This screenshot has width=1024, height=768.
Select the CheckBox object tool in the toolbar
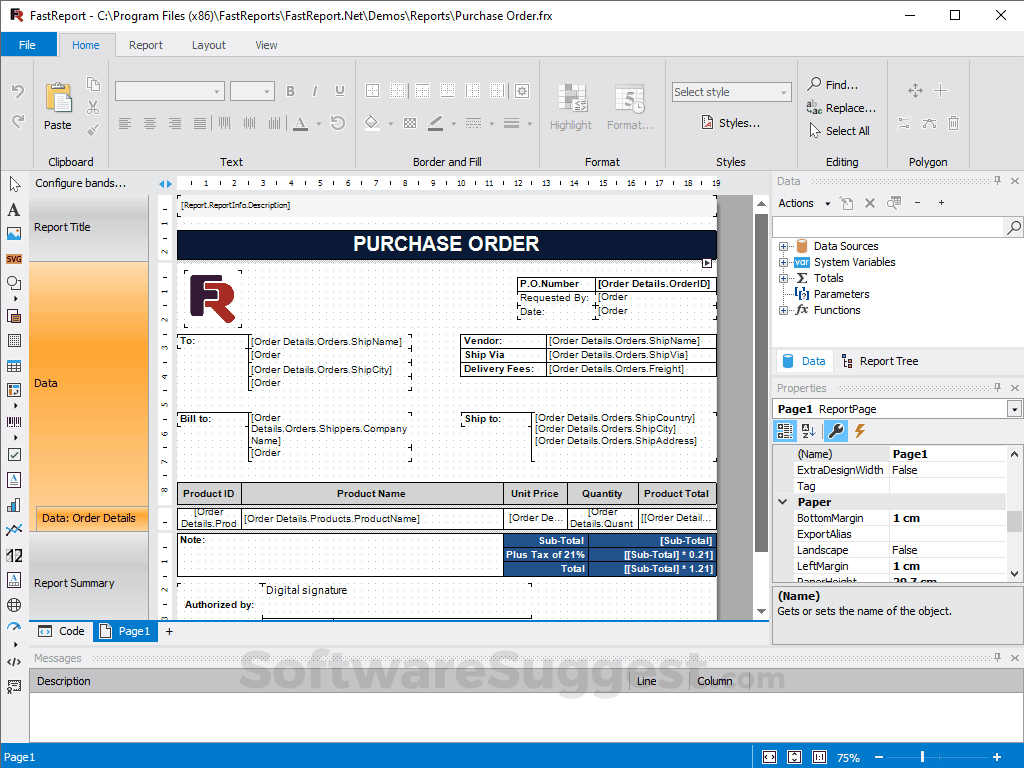(14, 456)
